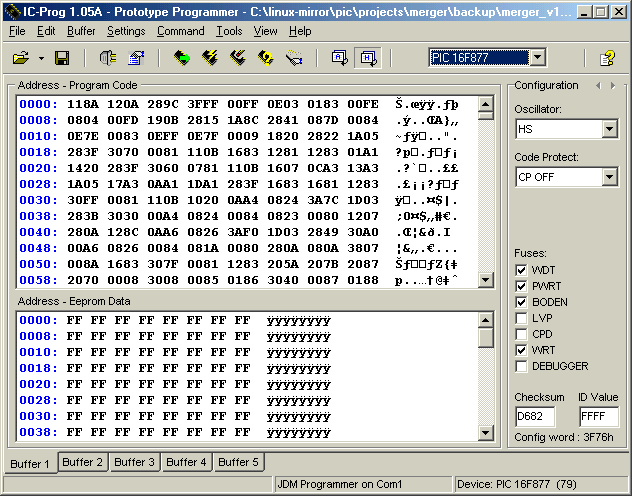The width and height of the screenshot is (632, 496).
Task: Enable the LVP fuse checkbox
Action: (521, 318)
